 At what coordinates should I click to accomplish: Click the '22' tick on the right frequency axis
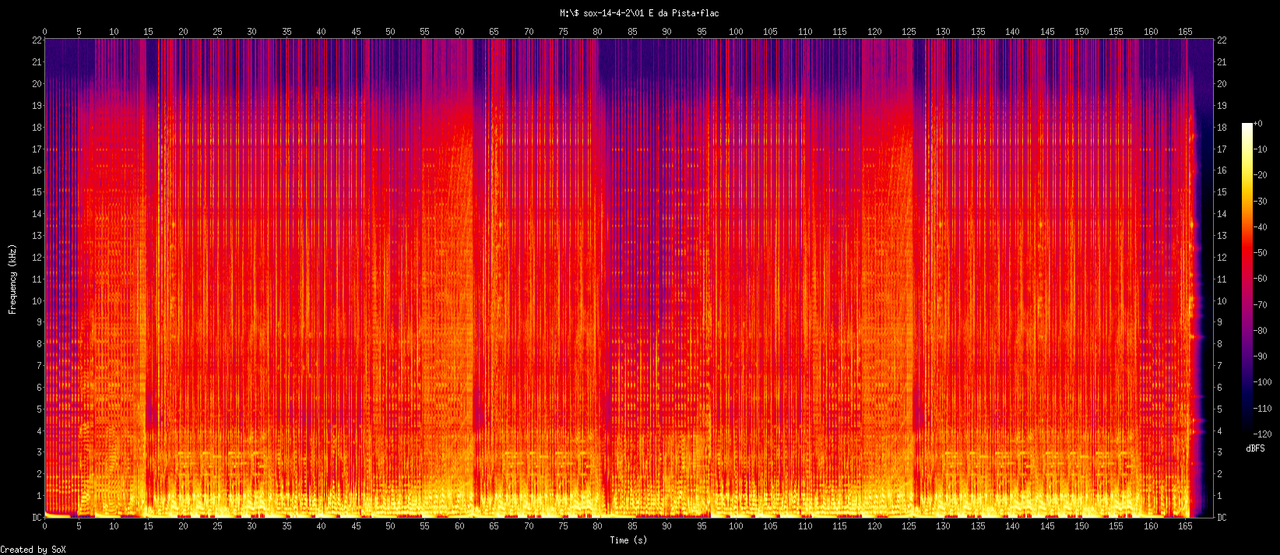pos(1223,40)
